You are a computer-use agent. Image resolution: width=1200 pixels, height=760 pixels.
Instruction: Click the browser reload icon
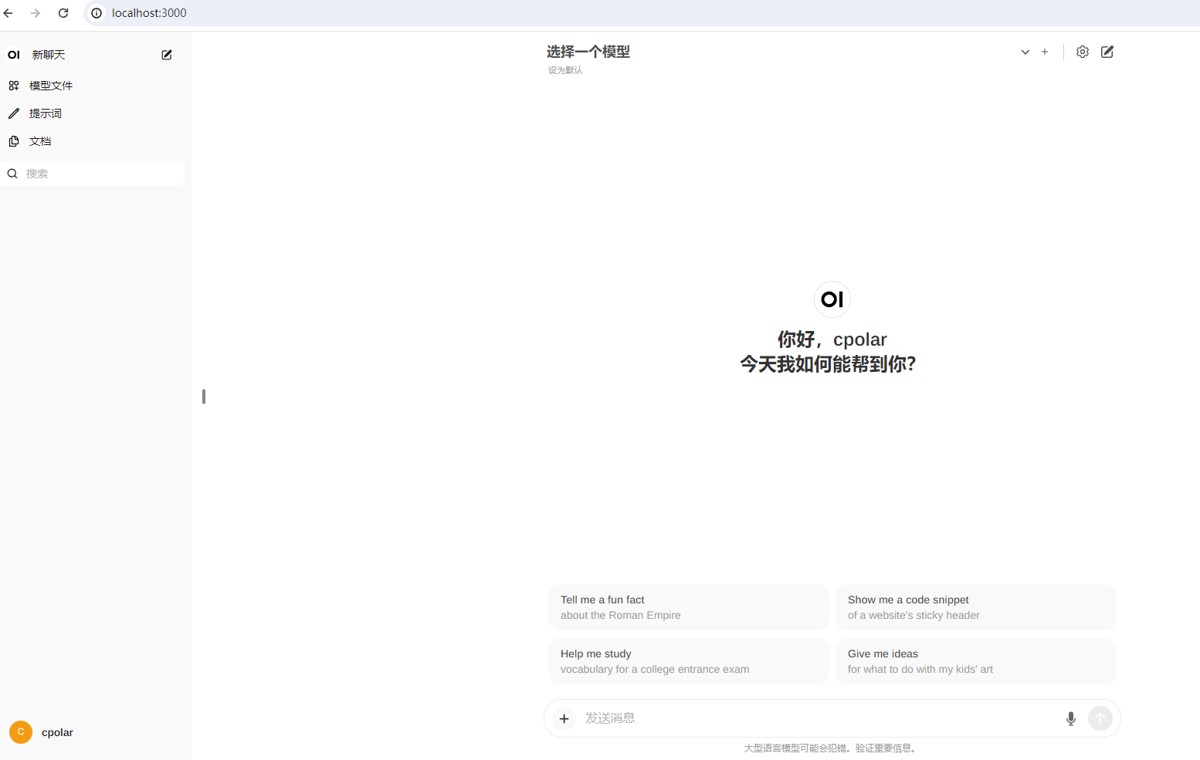63,13
